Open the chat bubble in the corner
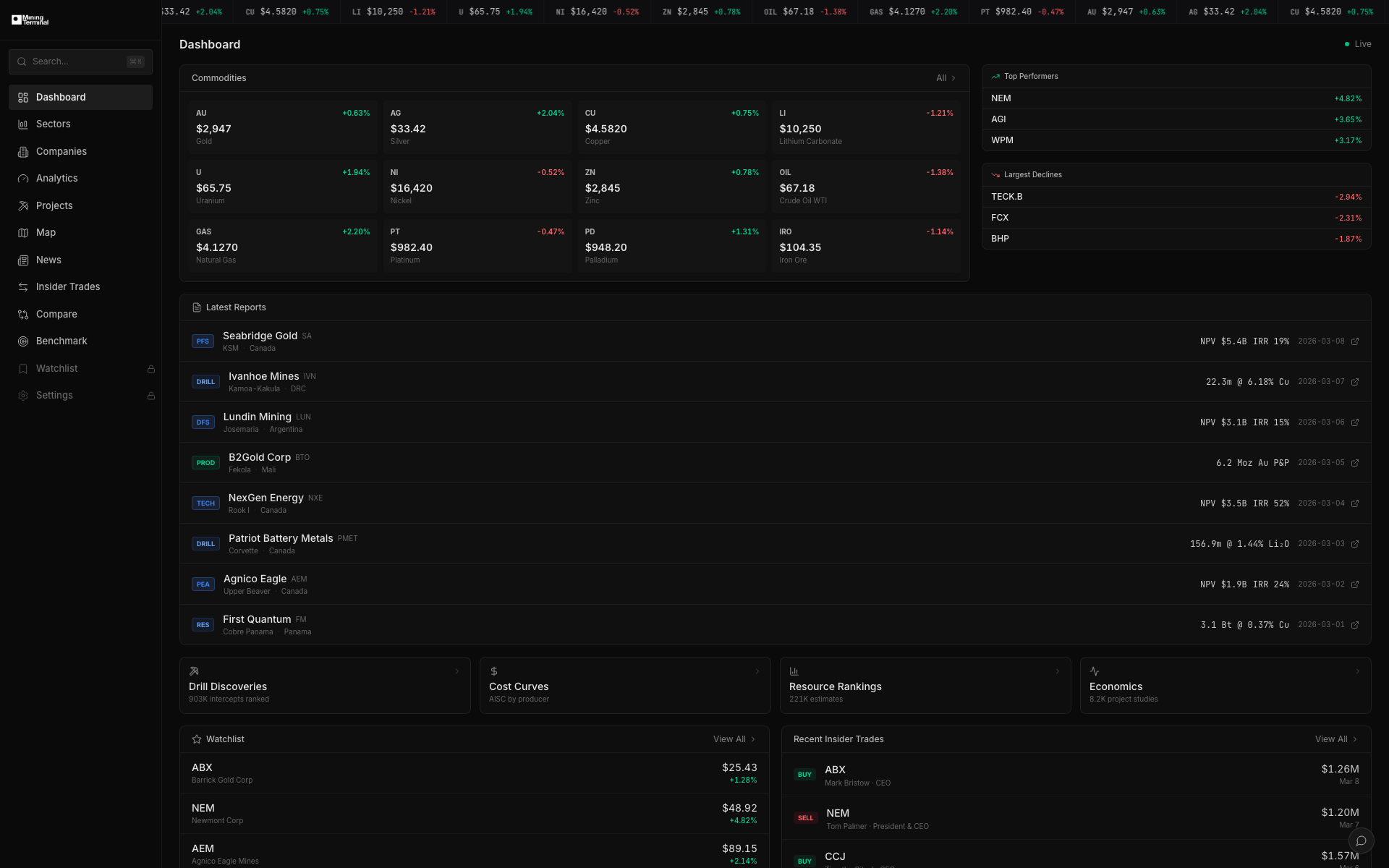The width and height of the screenshot is (1389, 868). coord(1362,841)
